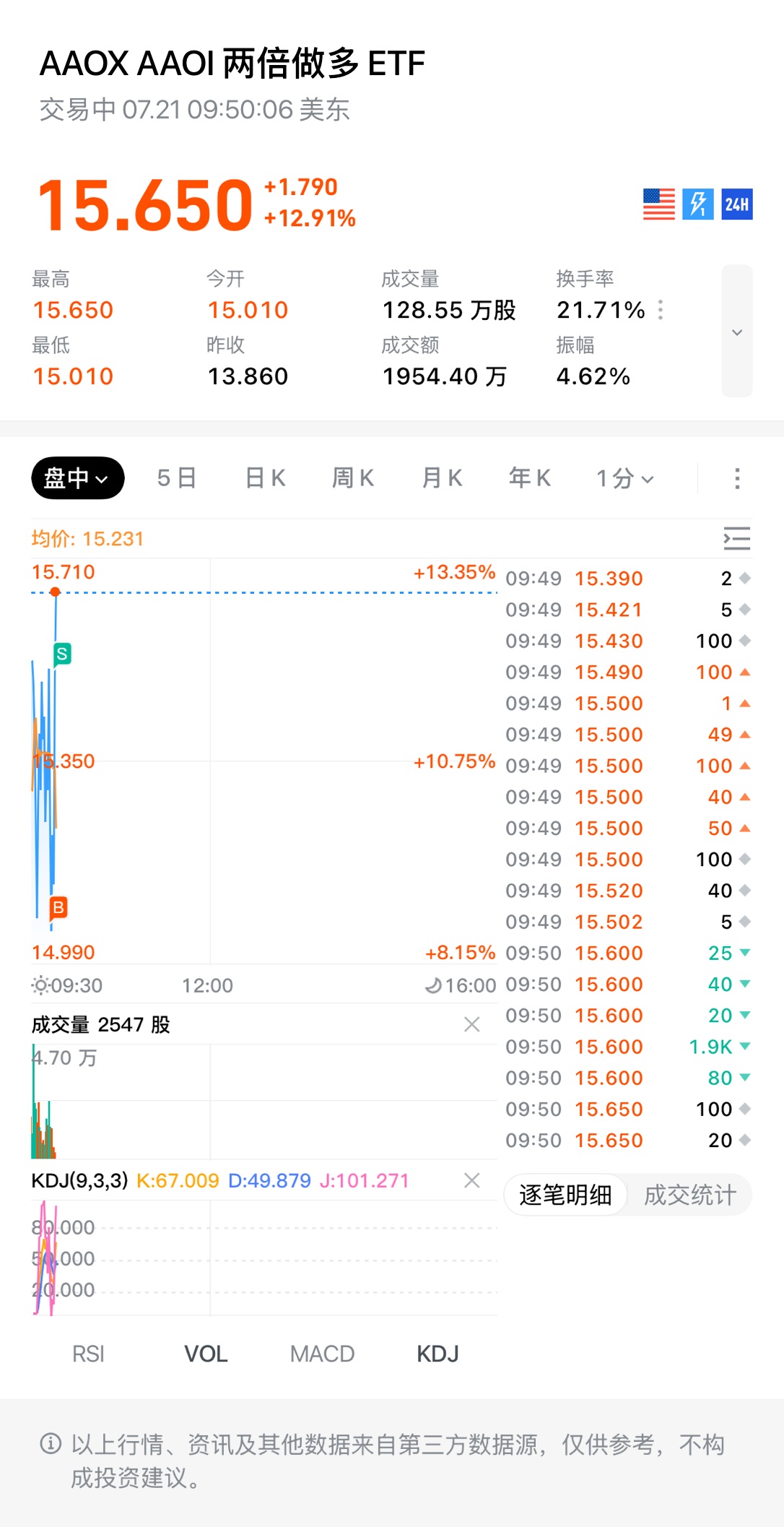Tap the orange current price dot on the chart

pos(55,592)
